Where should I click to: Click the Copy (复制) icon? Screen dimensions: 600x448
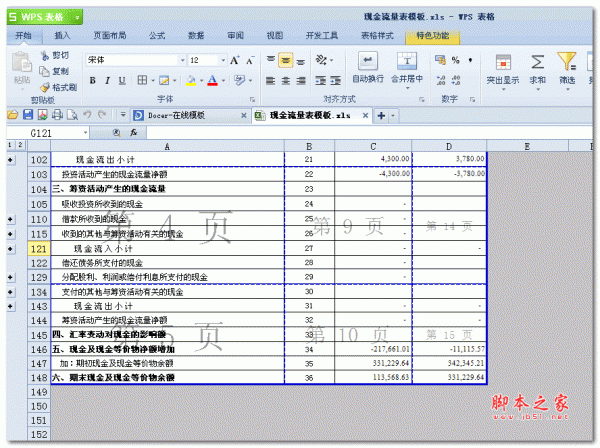tap(44, 71)
